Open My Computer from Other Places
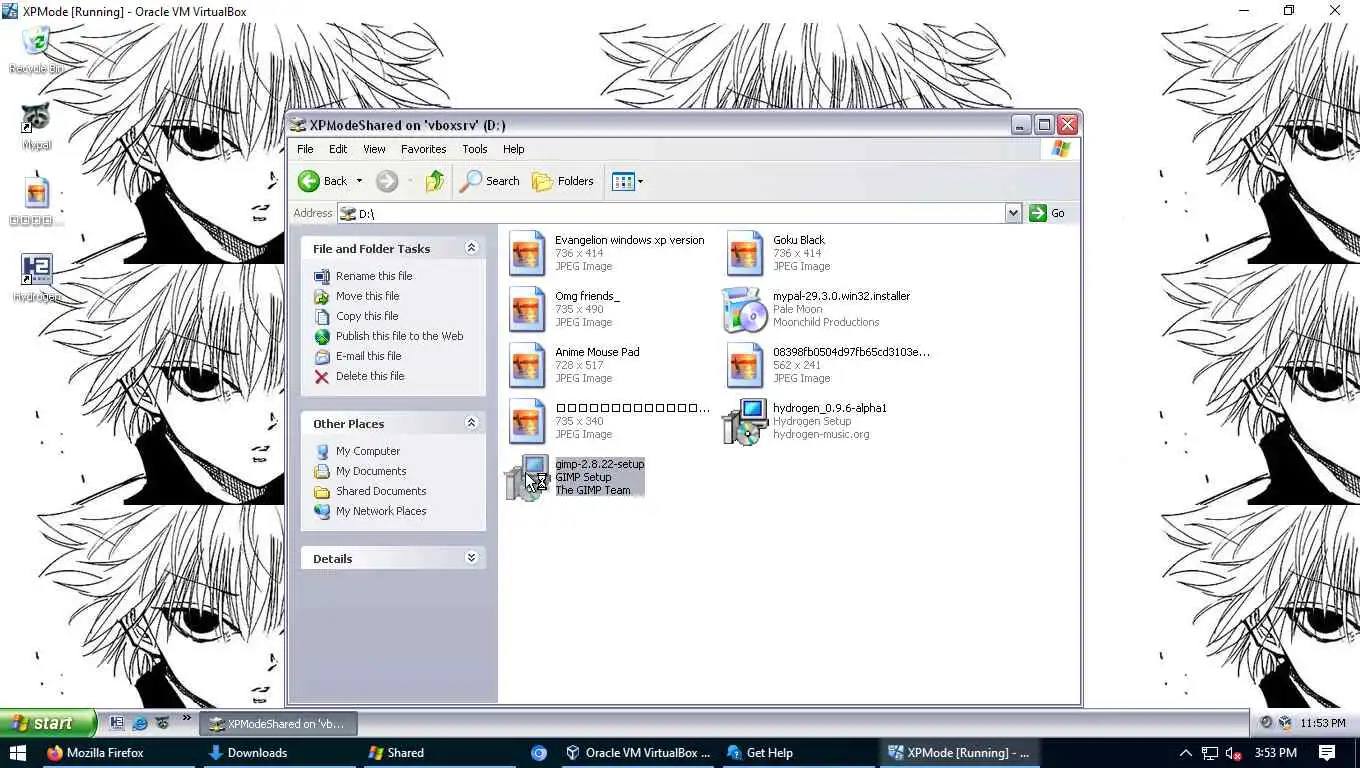 pyautogui.click(x=357, y=451)
